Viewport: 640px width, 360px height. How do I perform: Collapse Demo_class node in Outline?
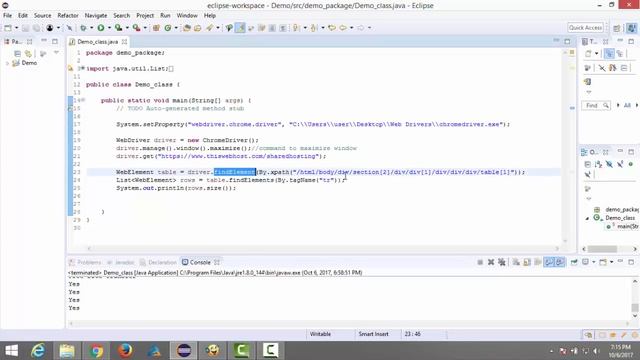[587, 218]
